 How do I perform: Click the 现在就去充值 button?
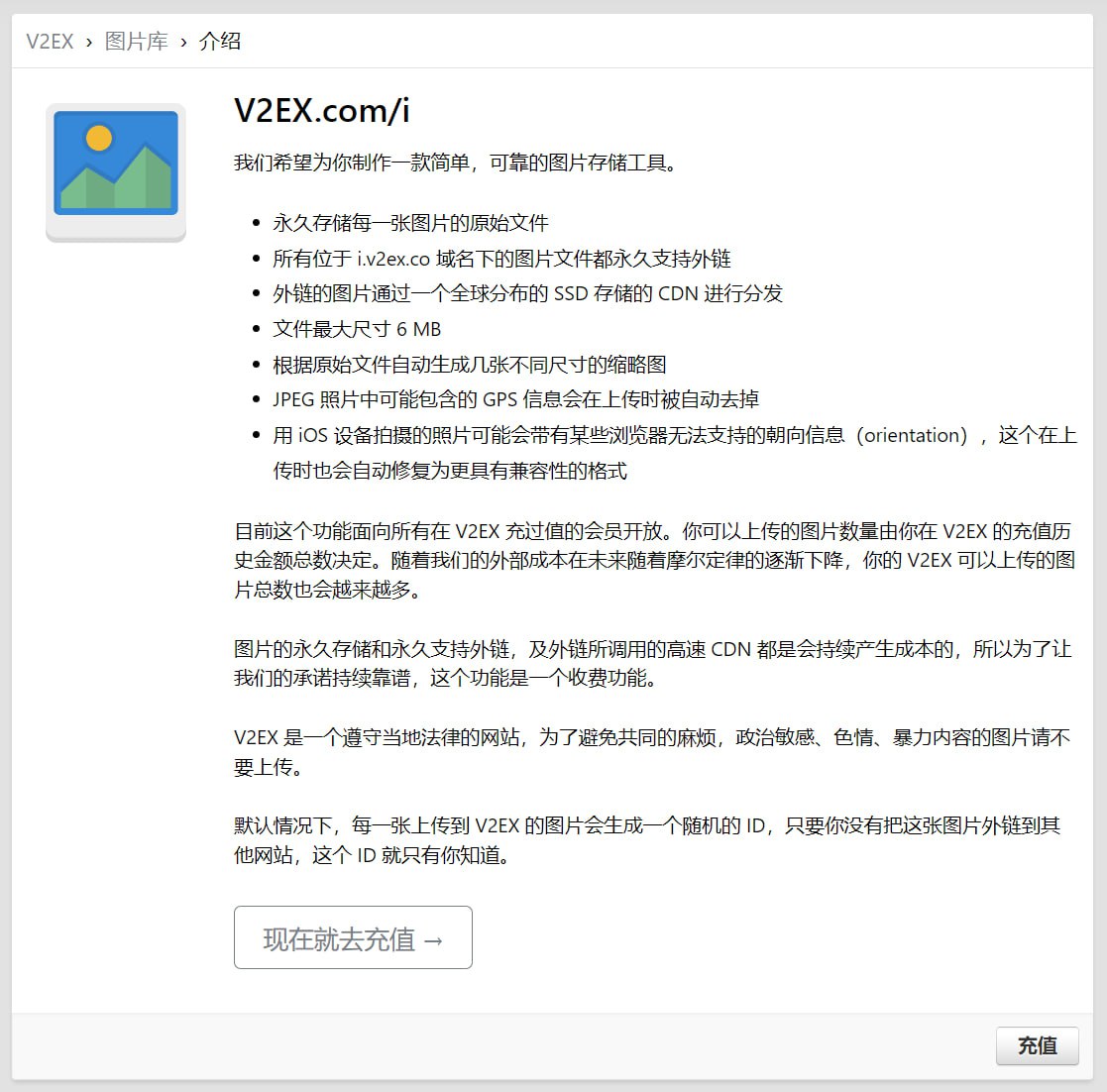353,937
